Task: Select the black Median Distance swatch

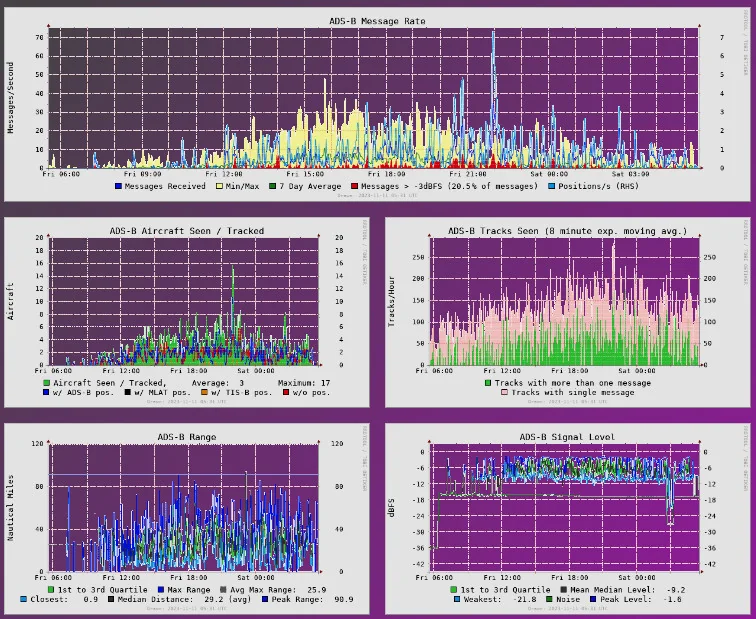Action: click(x=110, y=599)
